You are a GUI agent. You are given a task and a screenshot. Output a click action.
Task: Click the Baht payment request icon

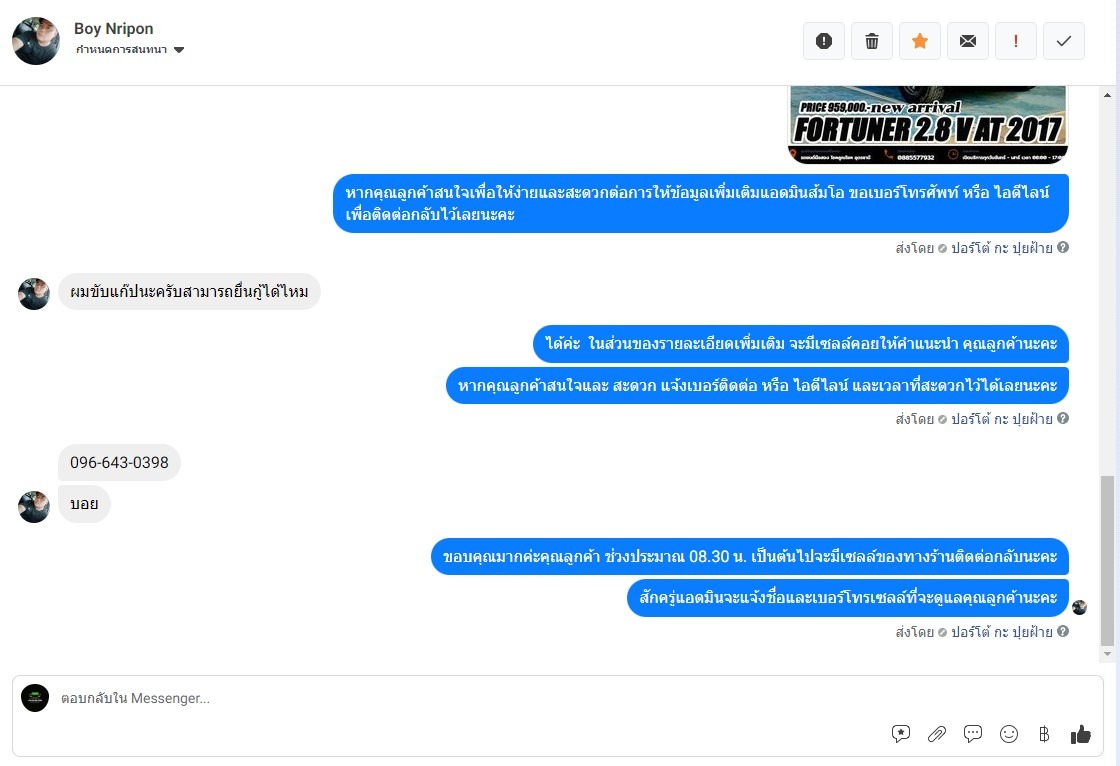pos(1044,734)
